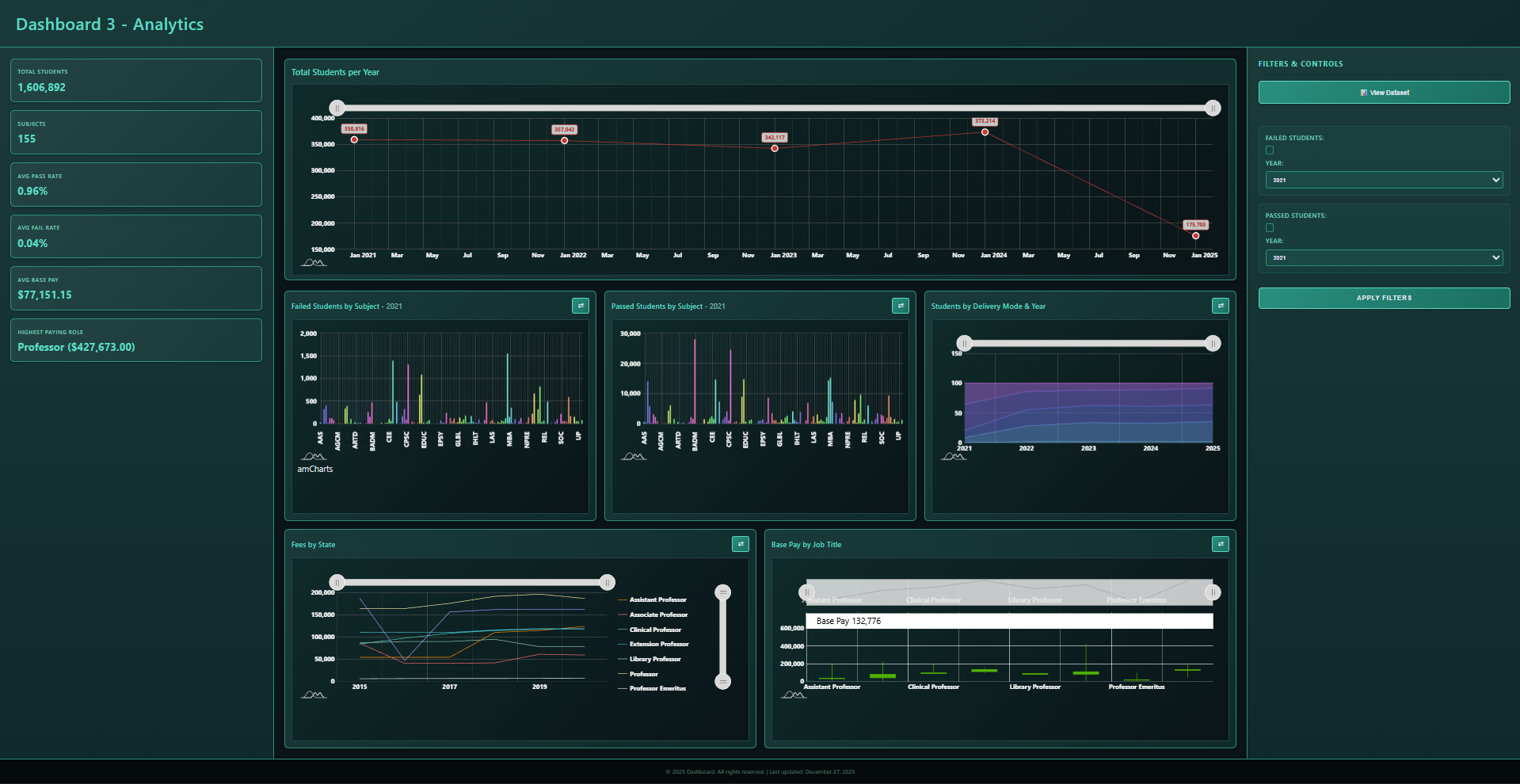The image size is (1520, 784).
Task: Click right handle of Total Students per Year scrollbar
Action: click(x=1213, y=108)
